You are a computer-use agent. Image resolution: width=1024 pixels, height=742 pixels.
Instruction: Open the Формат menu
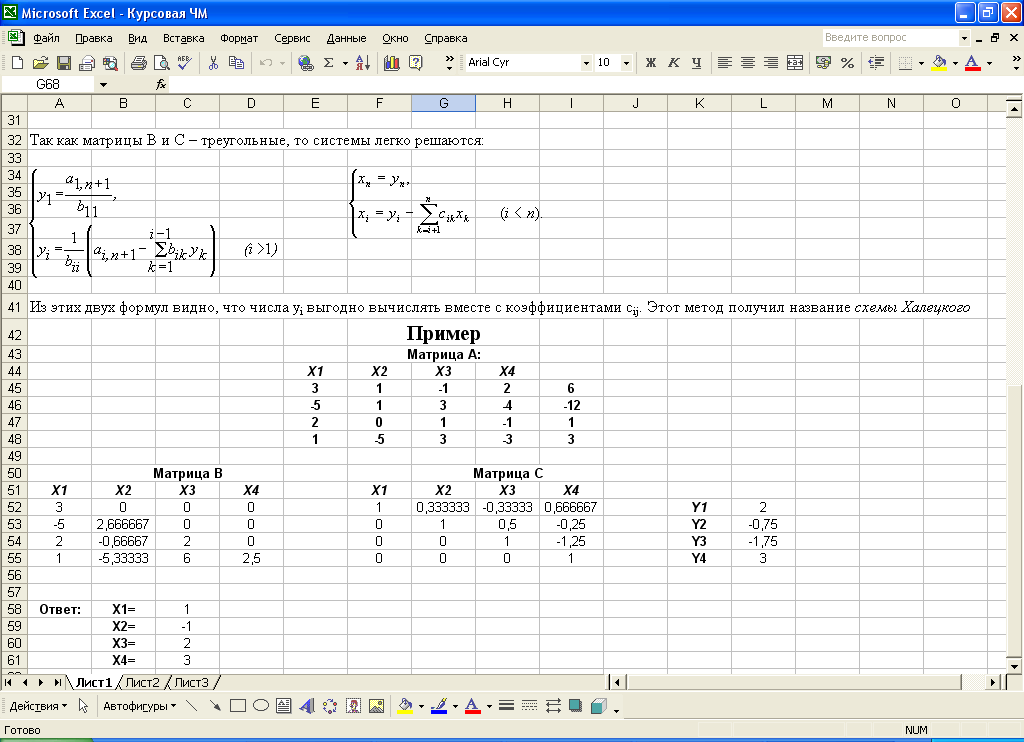coord(239,38)
